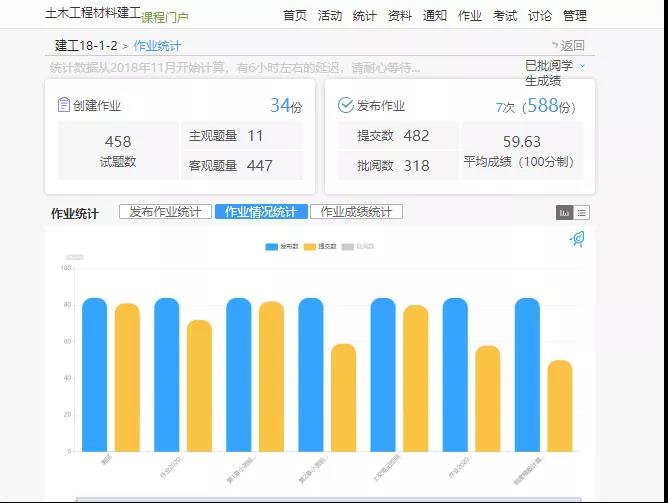Select the 作业情况统计 tab
This screenshot has height=503, width=668.
pyautogui.click(x=260, y=212)
